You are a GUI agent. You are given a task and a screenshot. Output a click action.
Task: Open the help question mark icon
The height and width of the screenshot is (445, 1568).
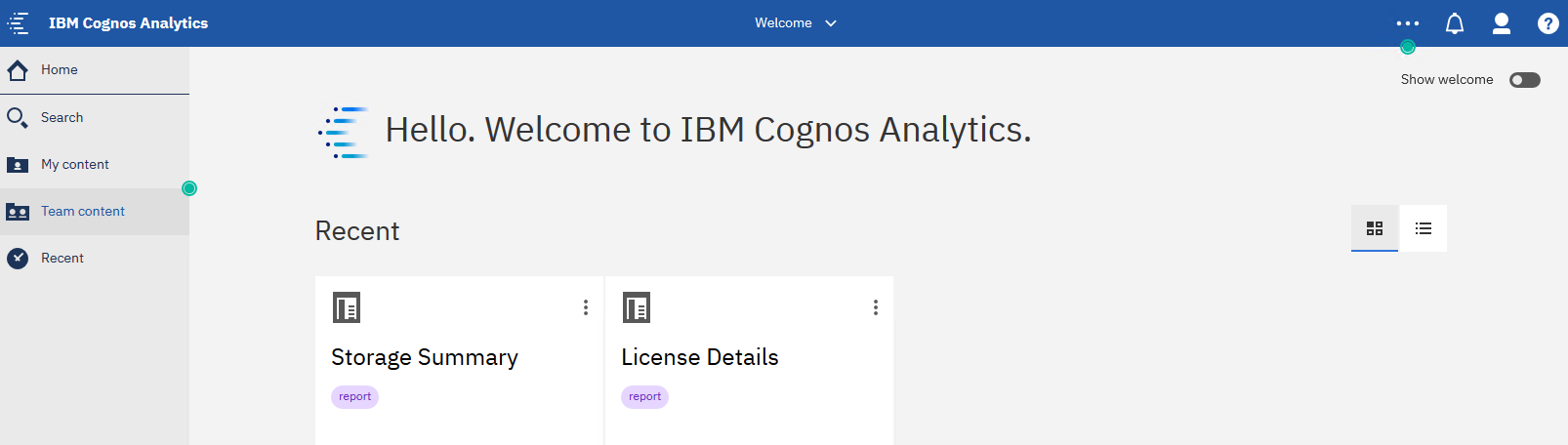pos(1547,23)
